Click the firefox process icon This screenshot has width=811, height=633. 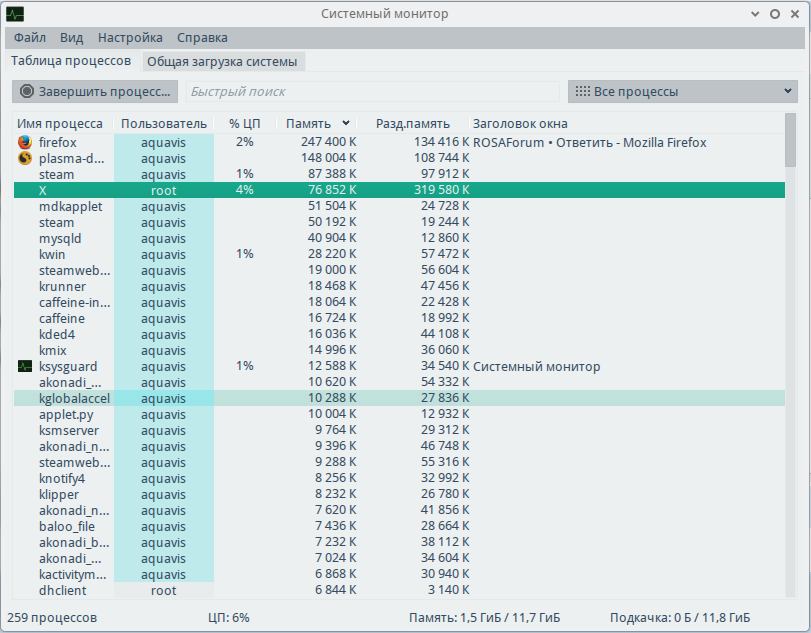coord(25,142)
